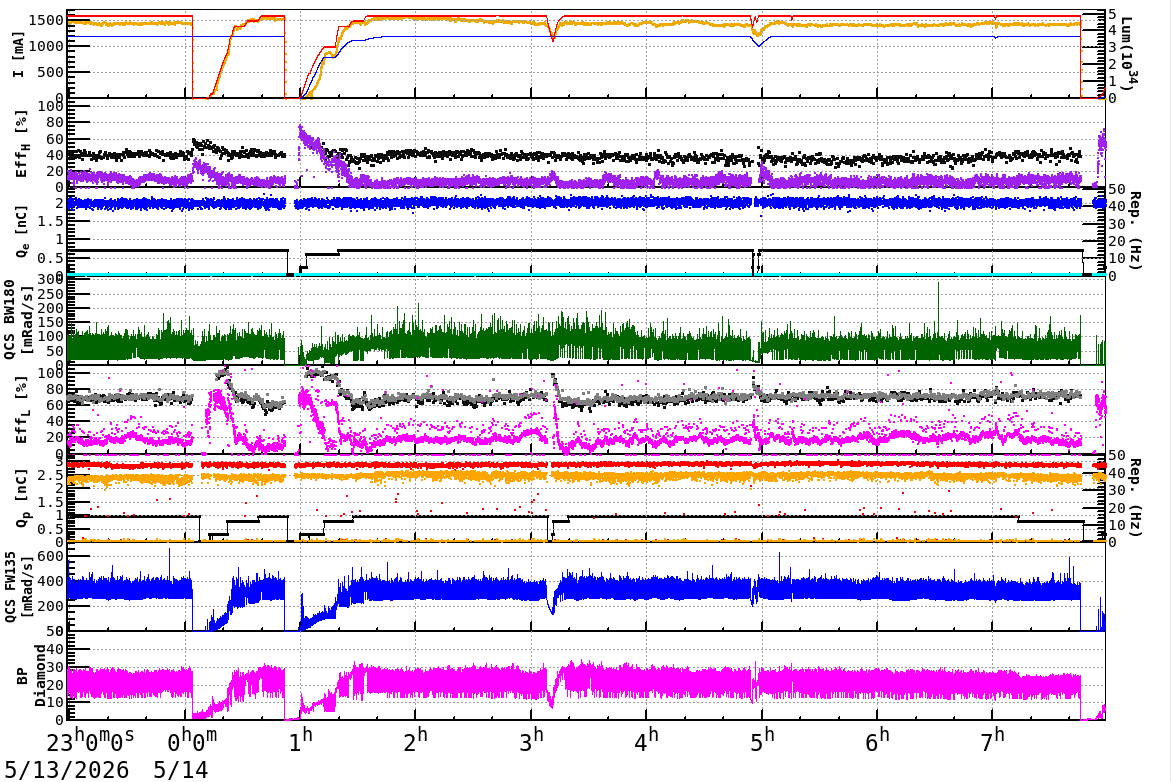Select the "5h" time tick label

click(762, 741)
